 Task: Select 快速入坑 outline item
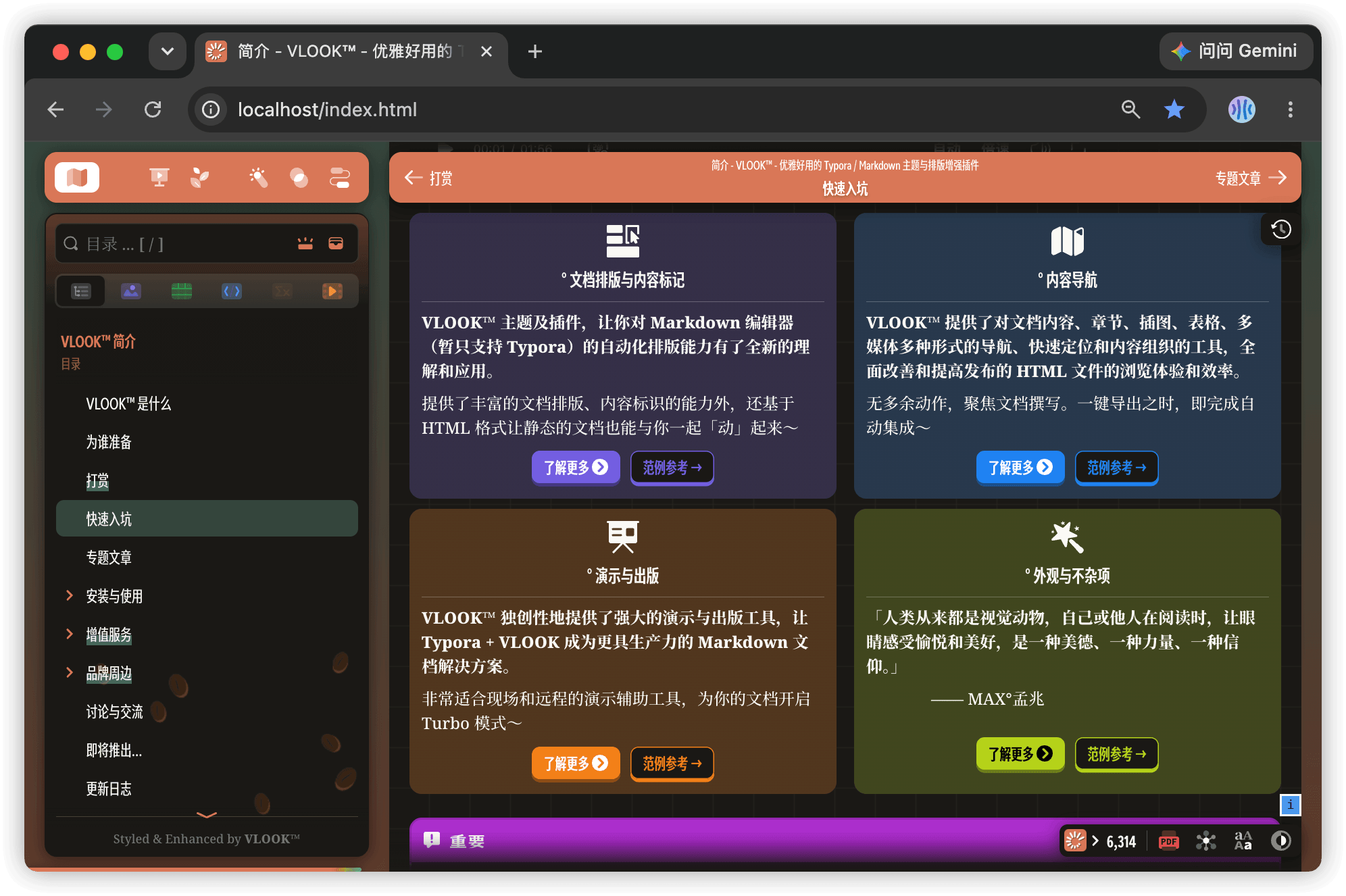207,519
